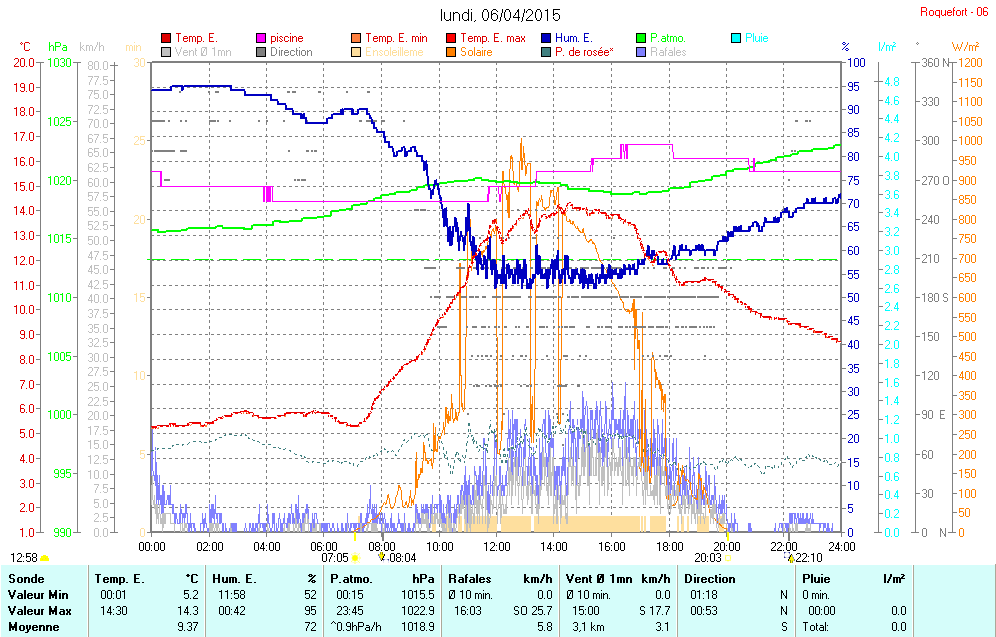Viewport: 996px width, 637px height.
Task: Click the red Temp. E. max swatch
Action: pos(451,38)
